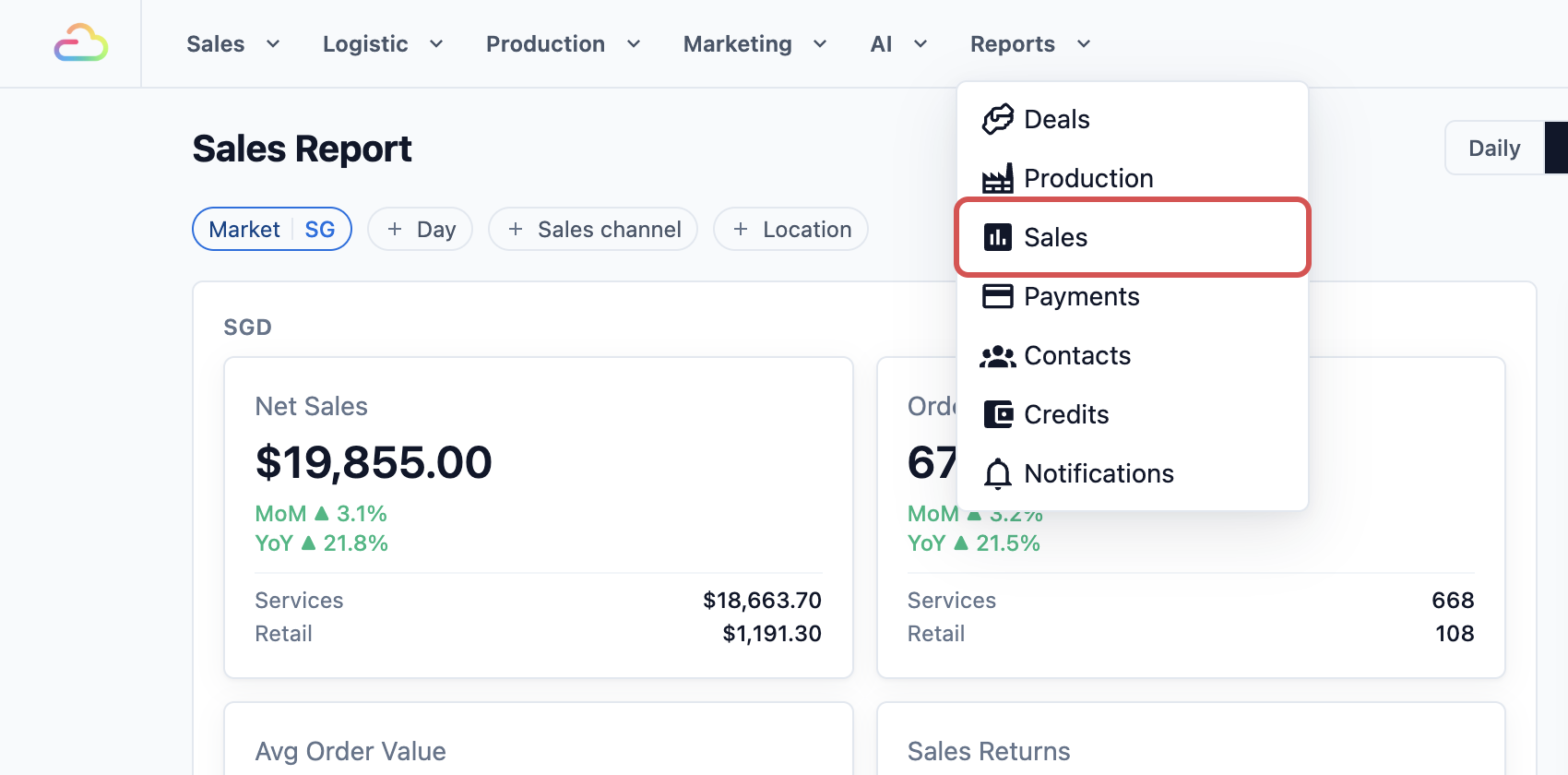Open the AI top menu

click(x=899, y=43)
